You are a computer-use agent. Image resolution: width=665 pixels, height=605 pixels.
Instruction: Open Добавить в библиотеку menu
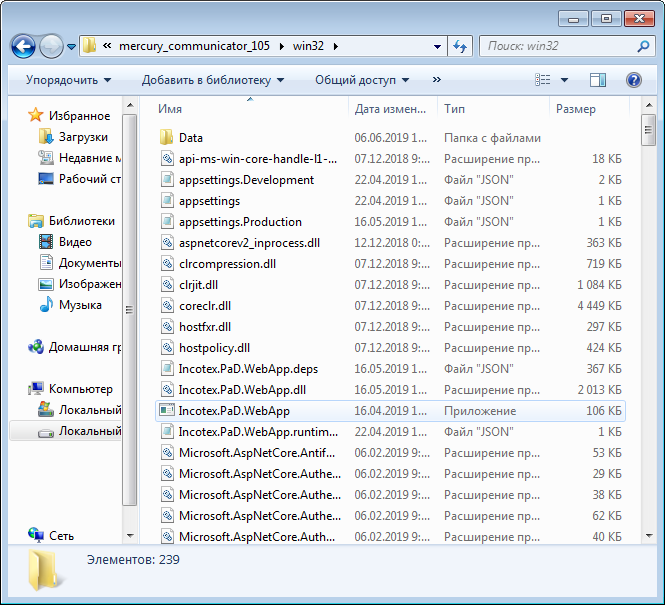(213, 80)
